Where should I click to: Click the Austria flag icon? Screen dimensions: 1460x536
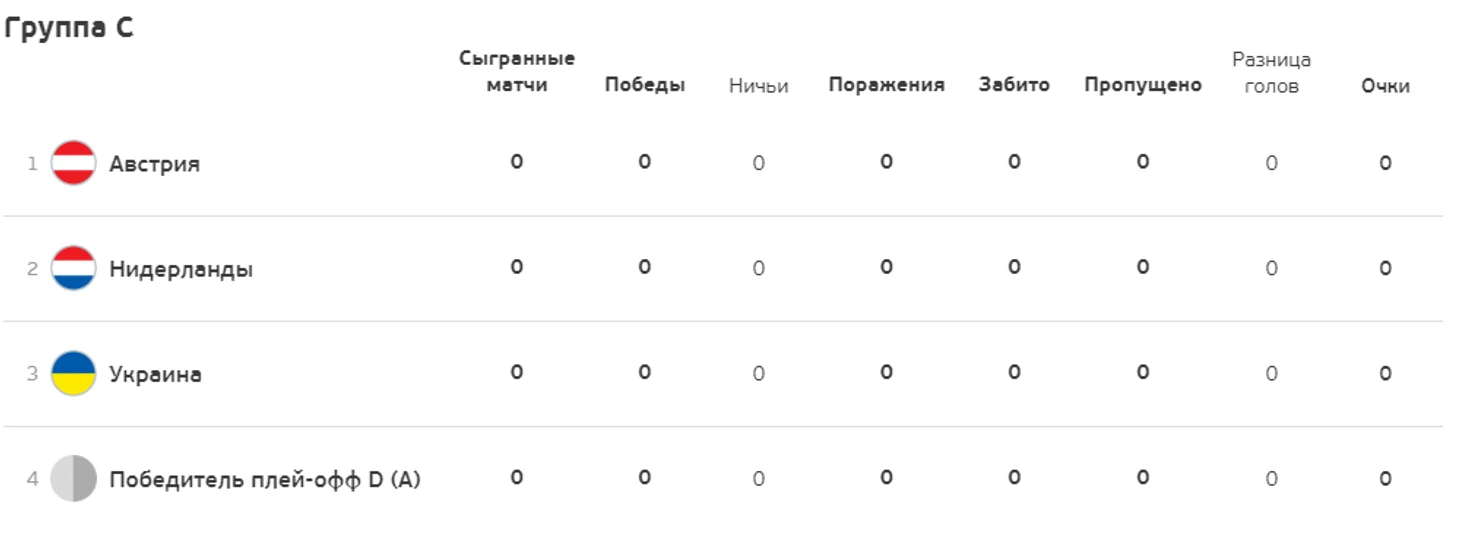coord(73,163)
